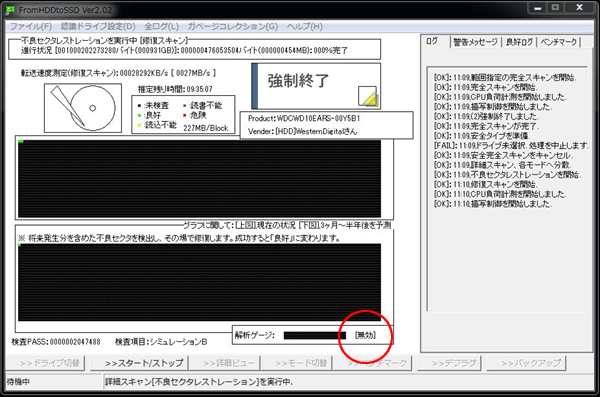Screen dimensions: 600x397
Task: Click the 安全完全スキャンをキャンセル log entry
Action: click(x=503, y=155)
